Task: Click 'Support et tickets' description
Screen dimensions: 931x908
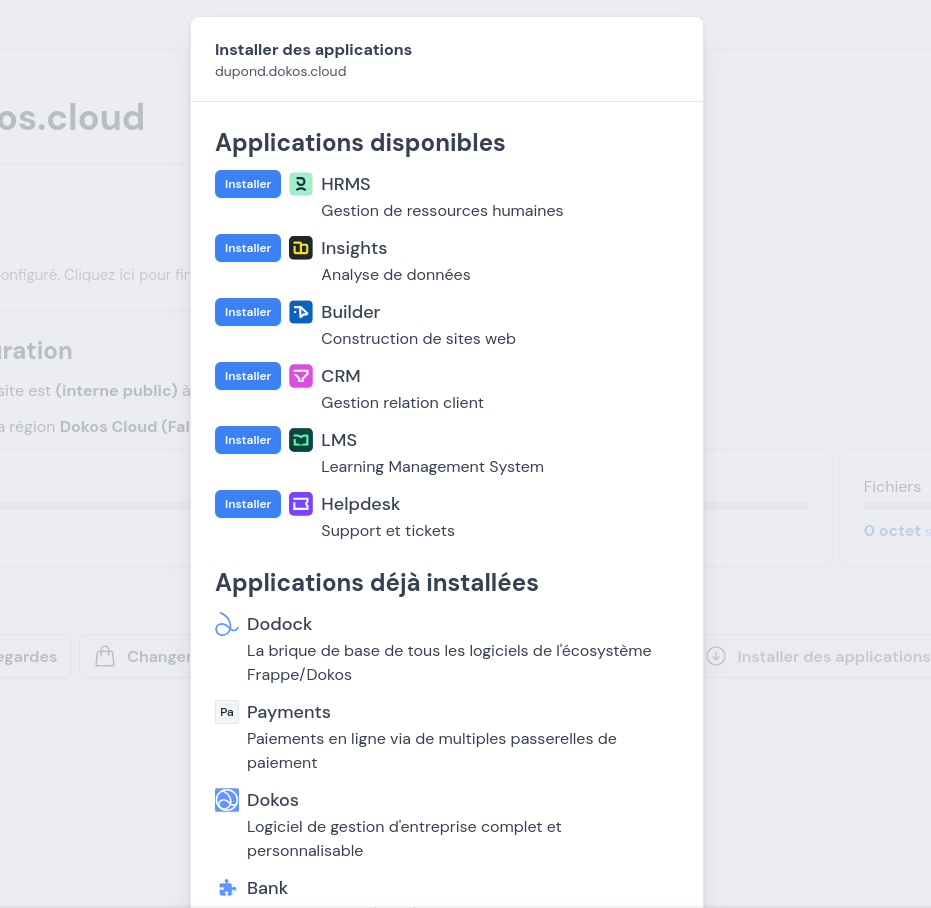Action: [x=388, y=531]
